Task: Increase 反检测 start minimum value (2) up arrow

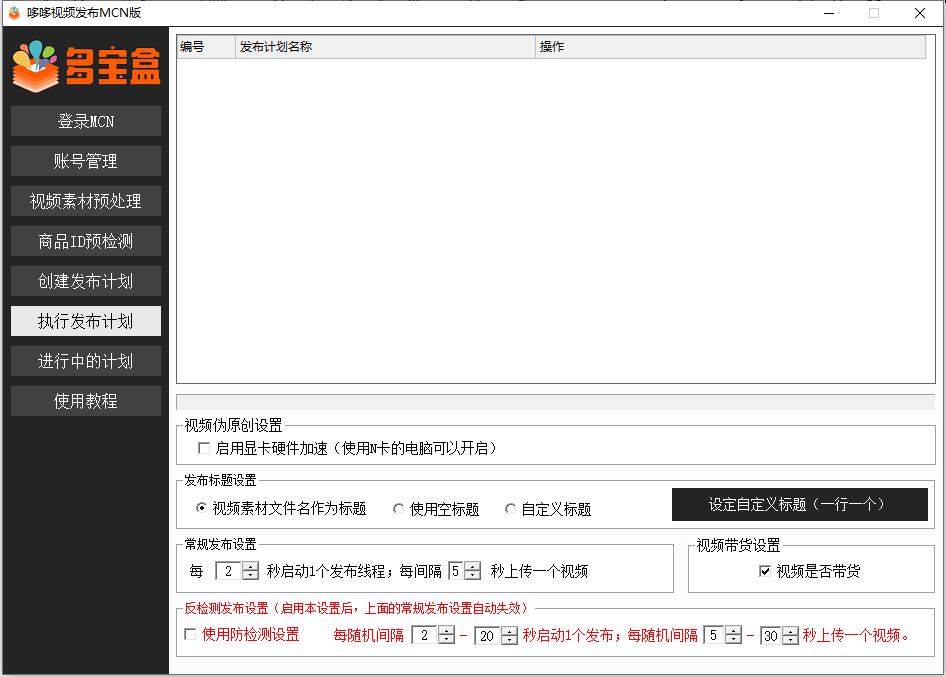Action: [446, 631]
